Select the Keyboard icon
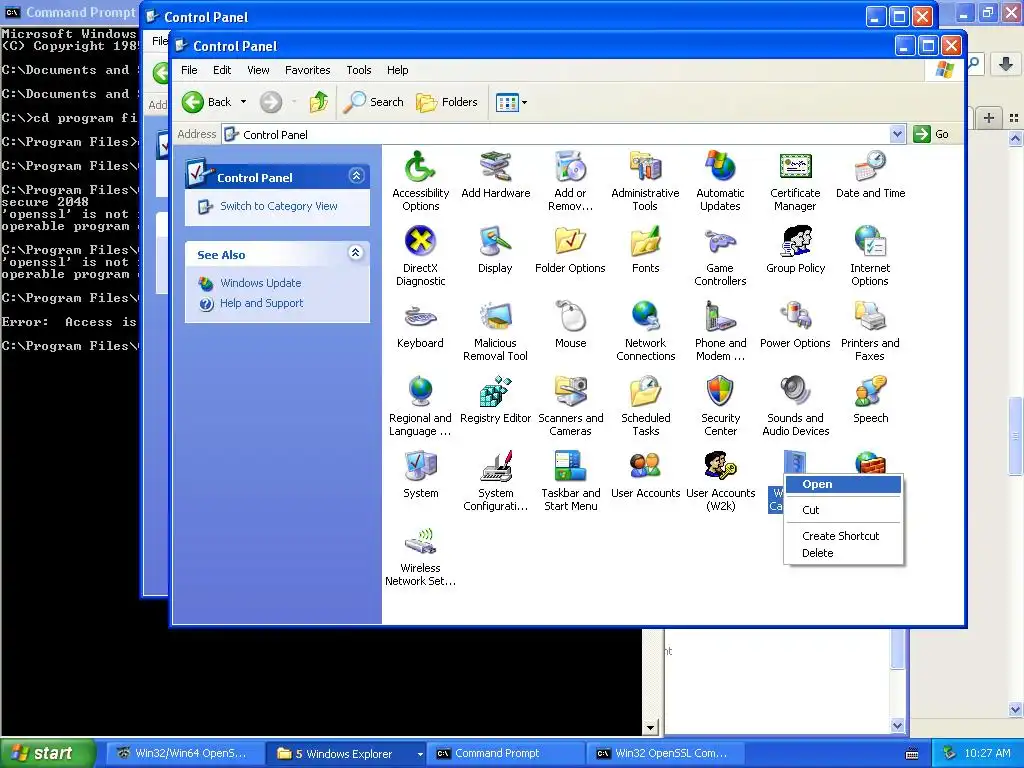Viewport: 1024px width, 768px height. [420, 317]
